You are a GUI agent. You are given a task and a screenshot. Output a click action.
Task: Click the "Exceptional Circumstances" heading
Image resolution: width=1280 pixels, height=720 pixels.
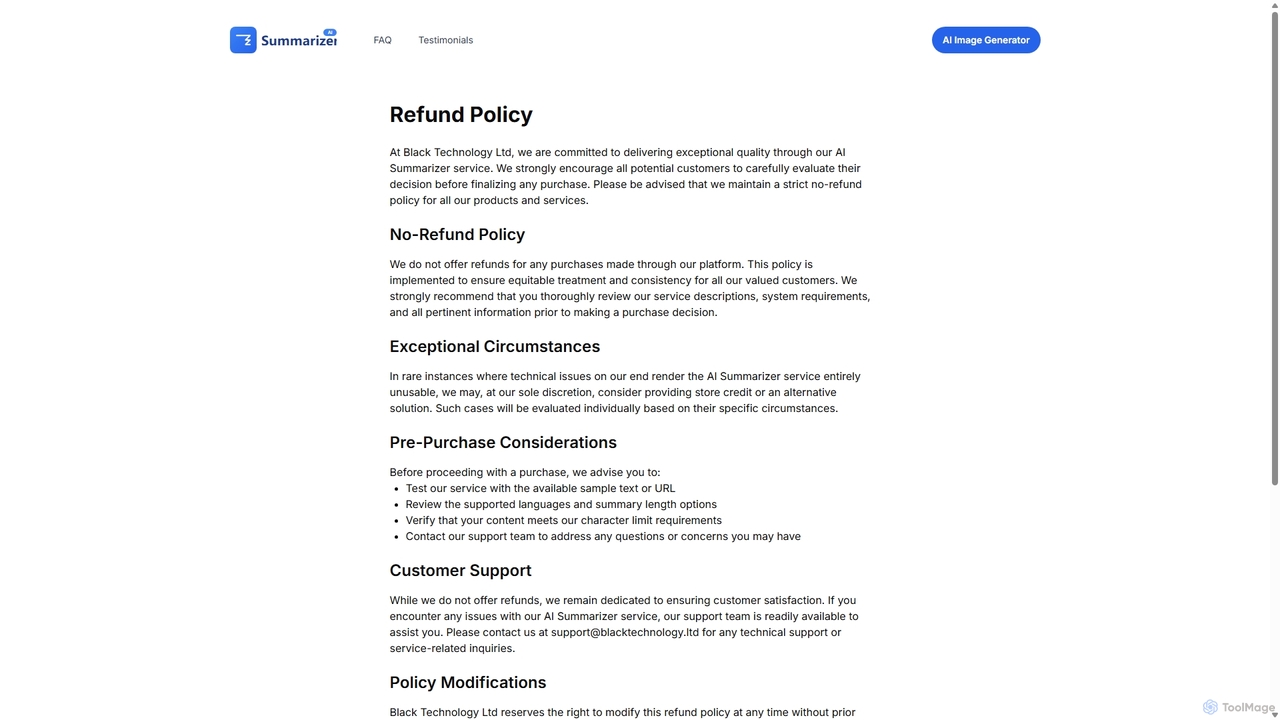point(495,346)
